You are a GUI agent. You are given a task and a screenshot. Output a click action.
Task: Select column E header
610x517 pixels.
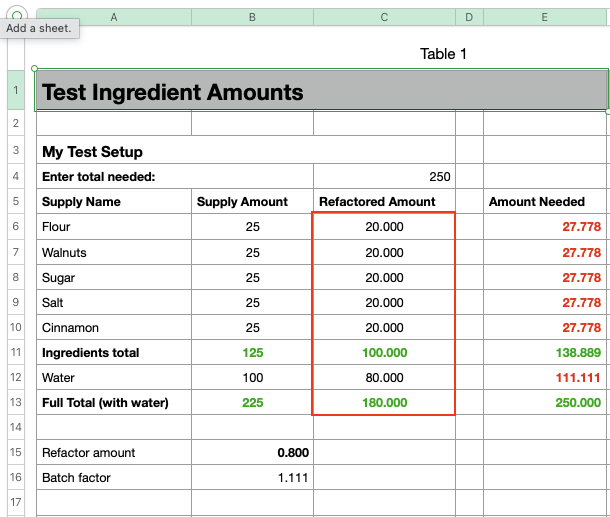click(545, 17)
